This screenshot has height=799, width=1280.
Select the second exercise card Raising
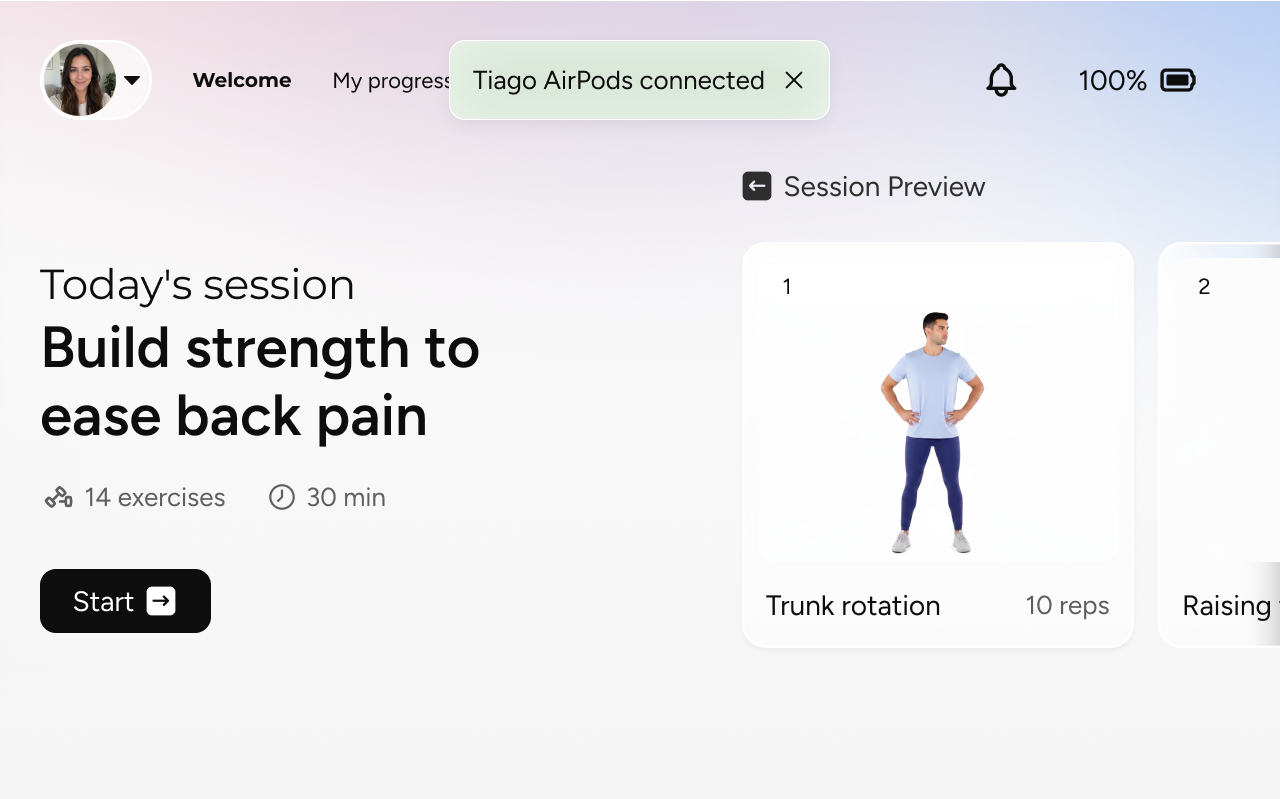point(1219,445)
